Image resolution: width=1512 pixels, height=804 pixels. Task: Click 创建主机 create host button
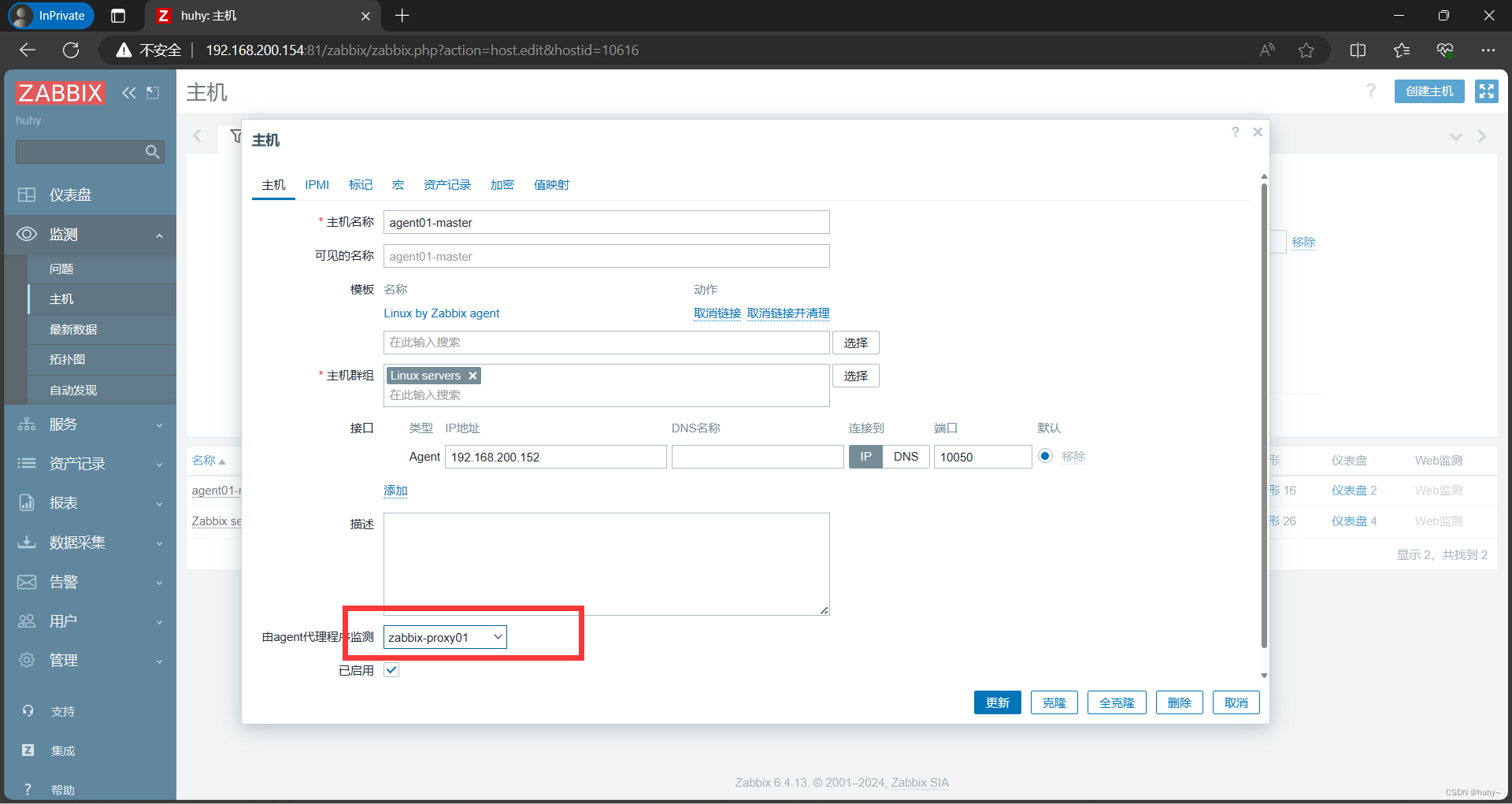[x=1429, y=91]
